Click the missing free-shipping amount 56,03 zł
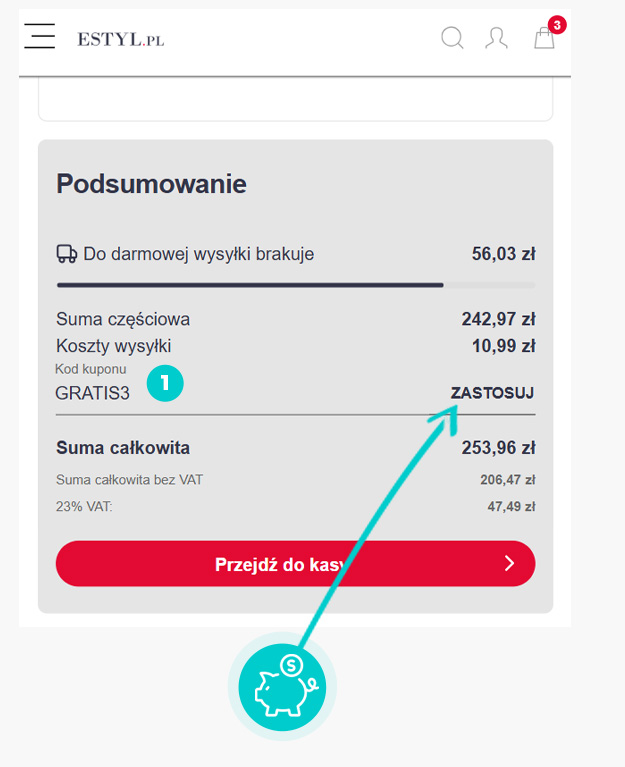The image size is (625, 767). (x=503, y=254)
